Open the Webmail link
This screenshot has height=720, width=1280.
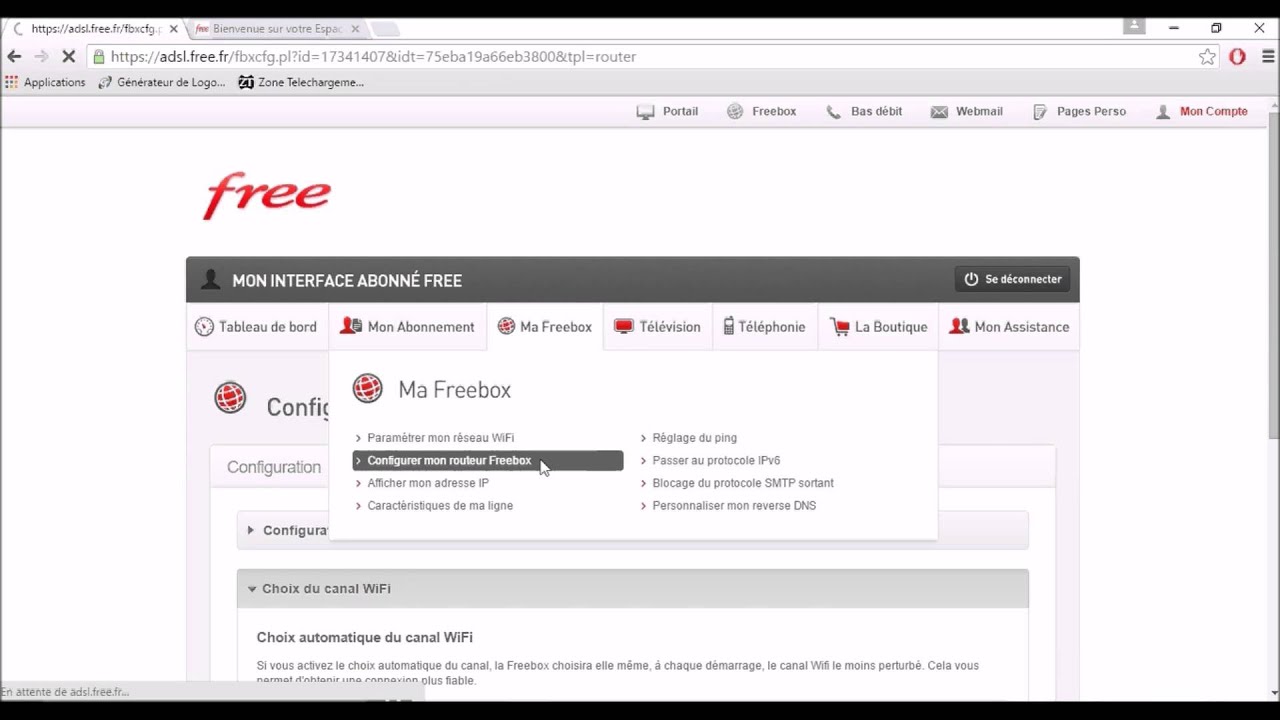pos(967,111)
